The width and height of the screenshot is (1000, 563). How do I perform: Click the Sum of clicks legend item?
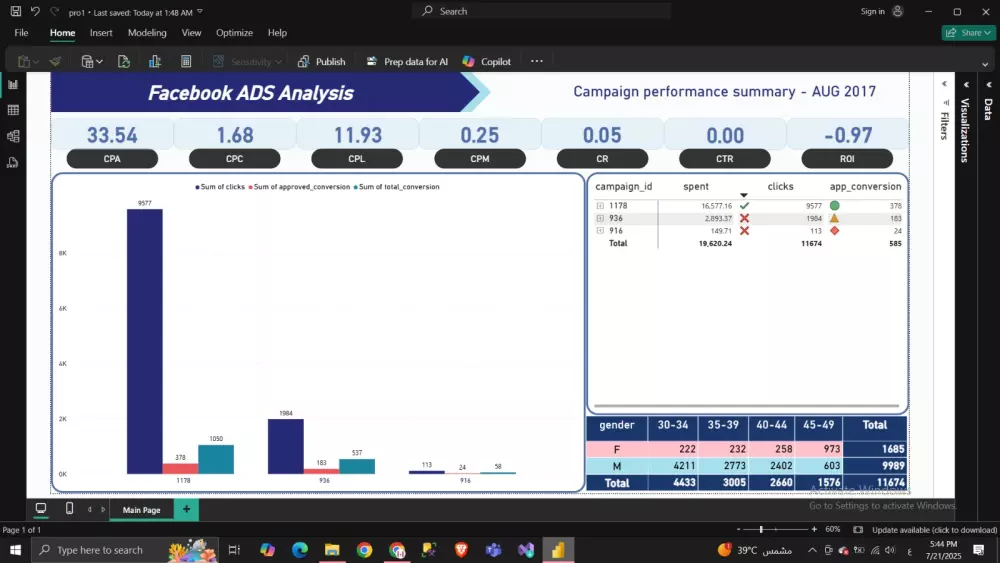click(x=220, y=187)
